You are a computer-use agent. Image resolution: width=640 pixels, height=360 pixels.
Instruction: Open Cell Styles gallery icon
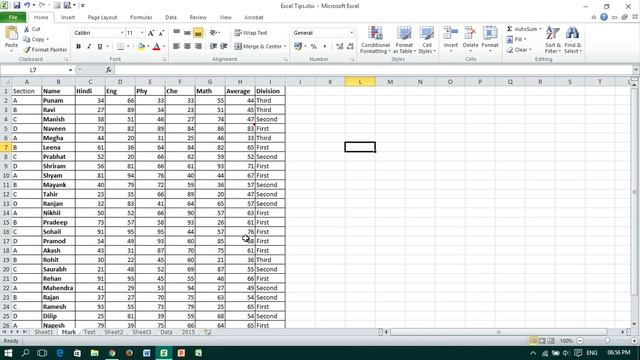(427, 33)
